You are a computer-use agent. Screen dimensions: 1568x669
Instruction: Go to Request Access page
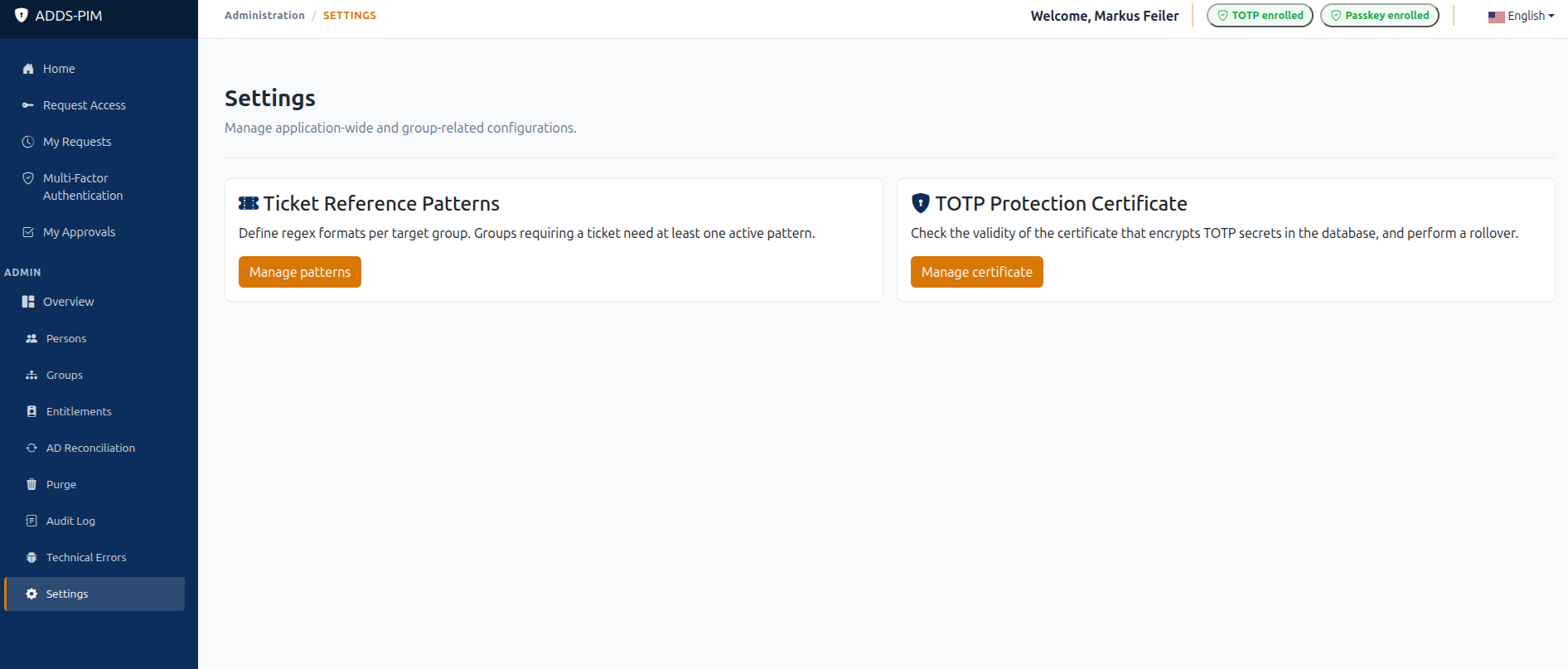coord(94,105)
